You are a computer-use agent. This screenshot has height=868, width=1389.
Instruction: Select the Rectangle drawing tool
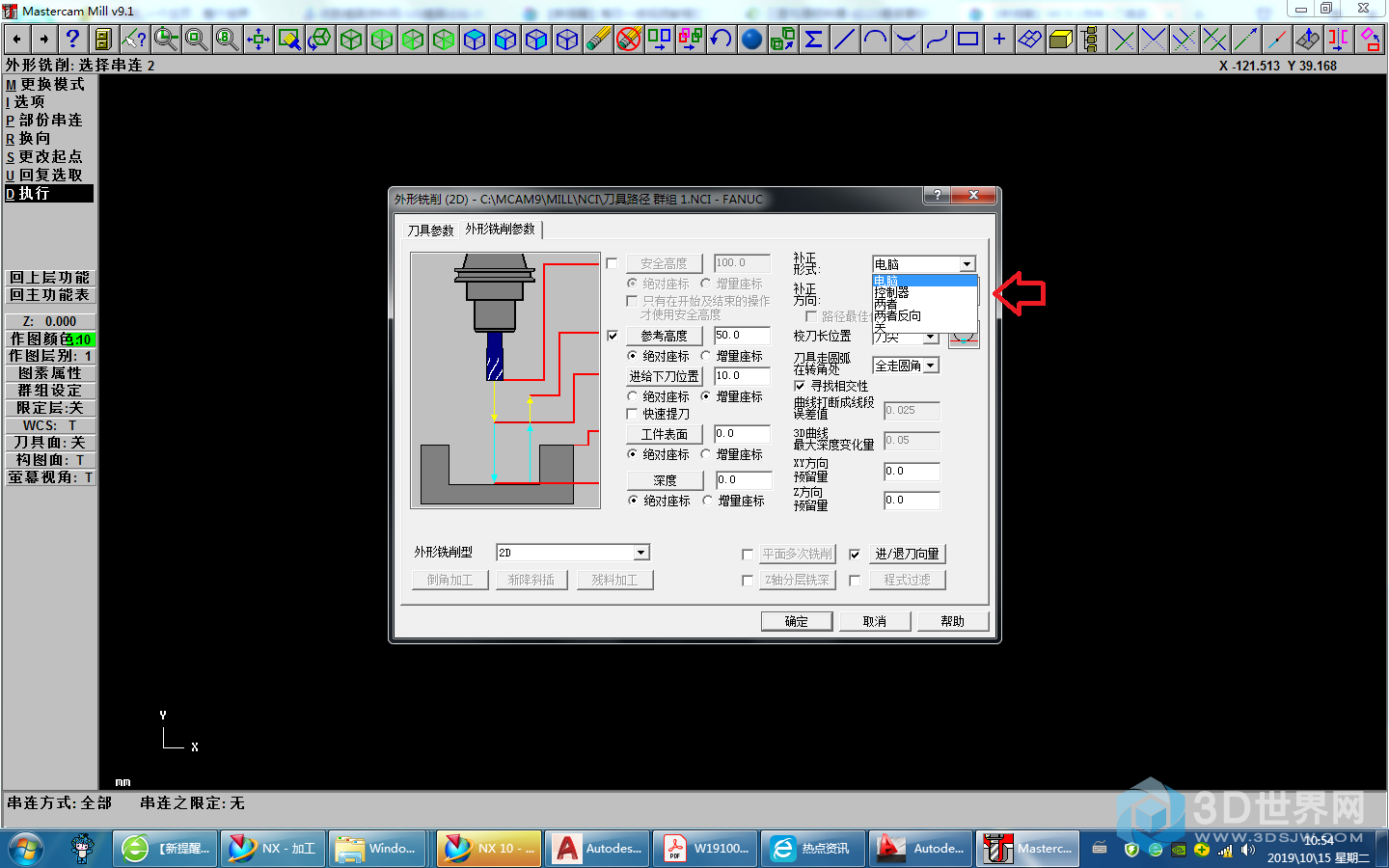[967, 40]
